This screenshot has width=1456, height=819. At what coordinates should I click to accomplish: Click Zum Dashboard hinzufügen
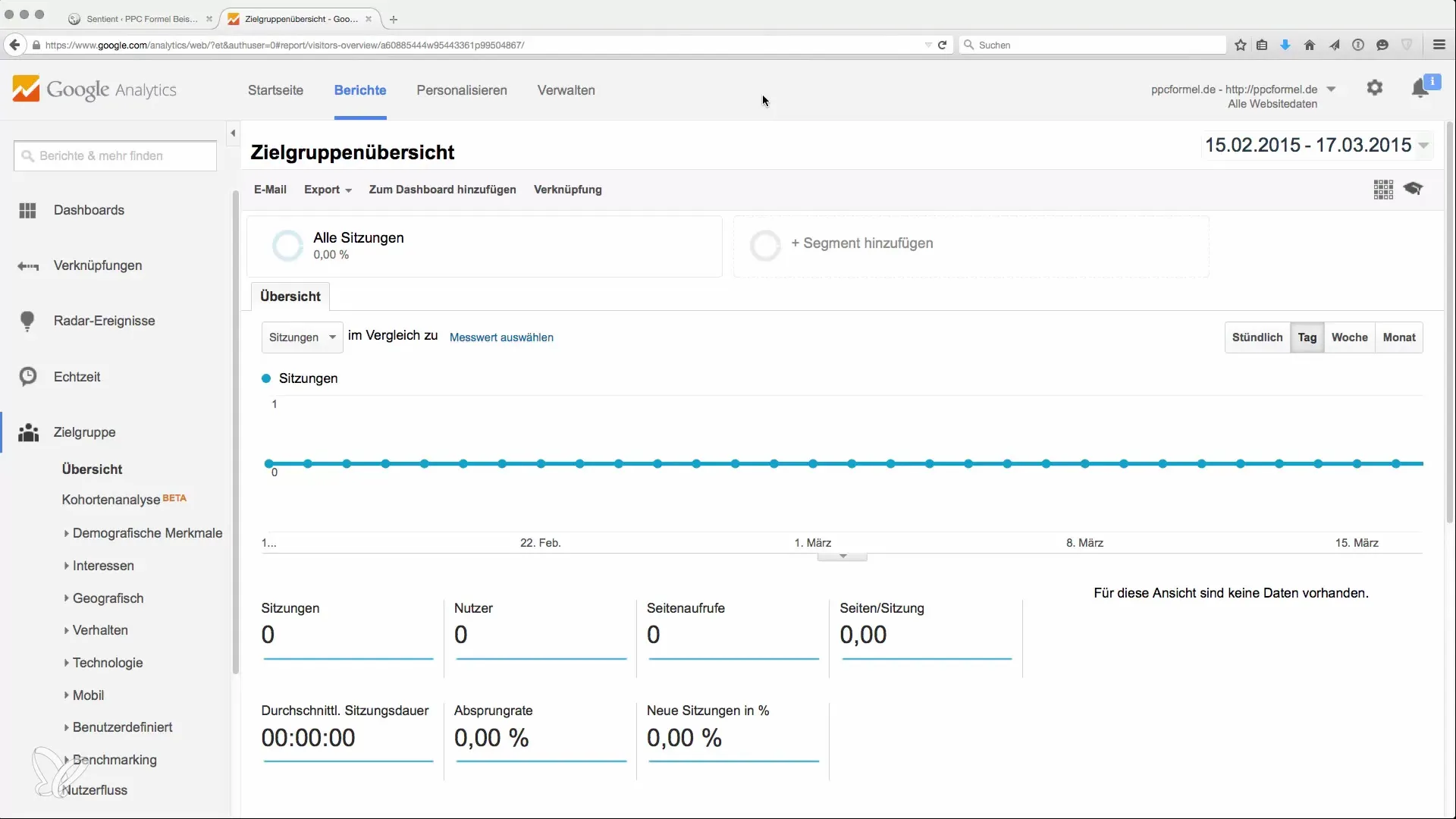click(442, 190)
